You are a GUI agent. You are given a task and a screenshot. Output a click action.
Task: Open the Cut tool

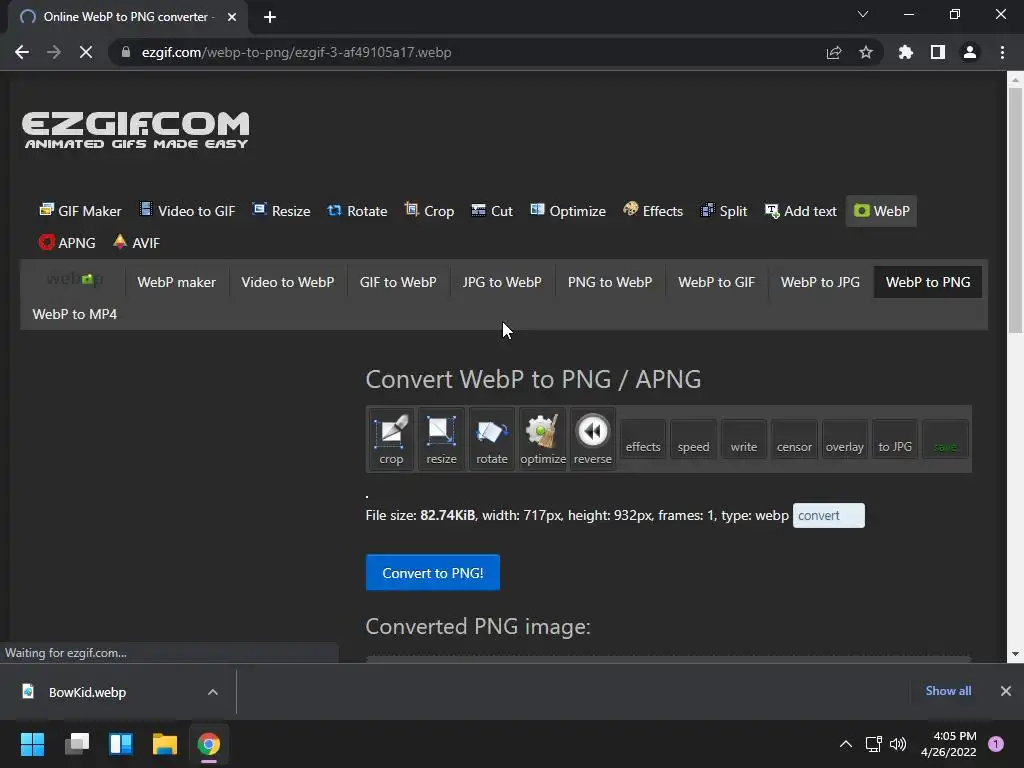[492, 211]
